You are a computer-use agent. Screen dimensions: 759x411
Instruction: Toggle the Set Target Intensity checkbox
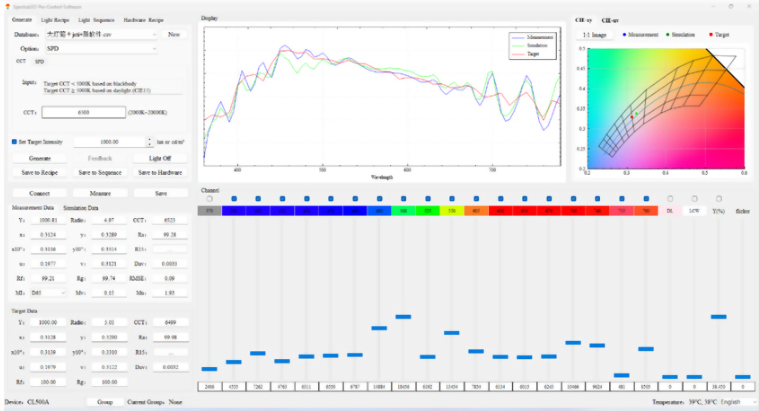coord(14,142)
